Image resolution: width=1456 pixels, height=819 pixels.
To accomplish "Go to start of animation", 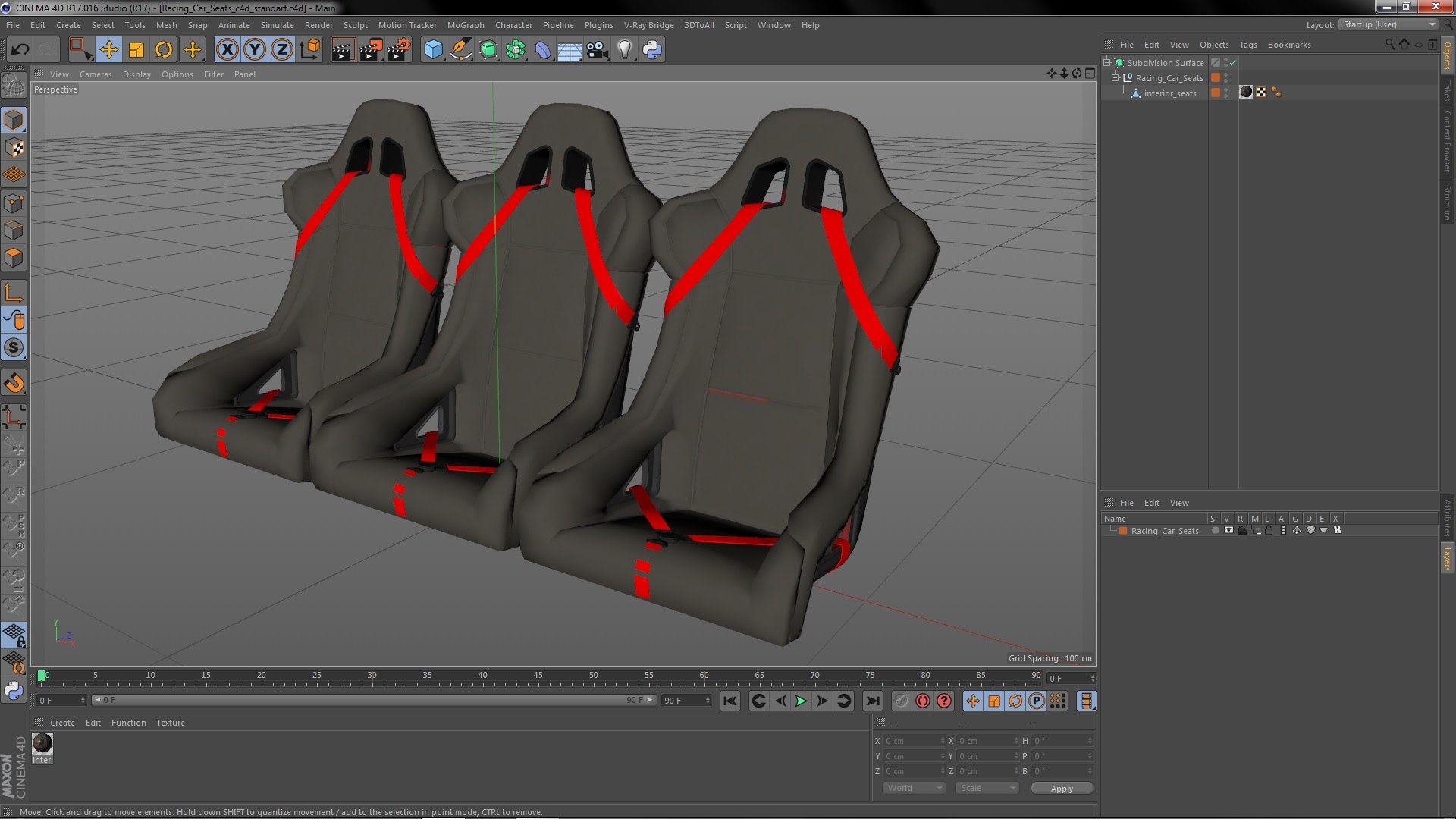I will [x=730, y=701].
